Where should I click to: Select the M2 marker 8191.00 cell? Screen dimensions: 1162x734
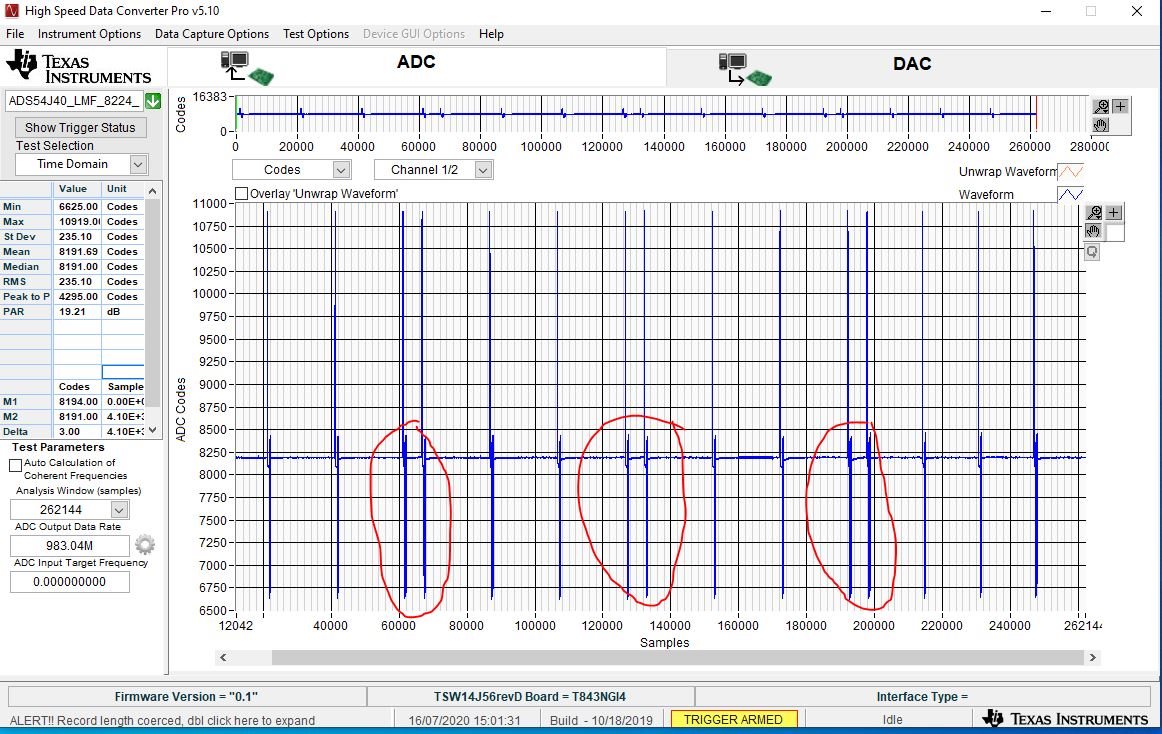(x=77, y=417)
